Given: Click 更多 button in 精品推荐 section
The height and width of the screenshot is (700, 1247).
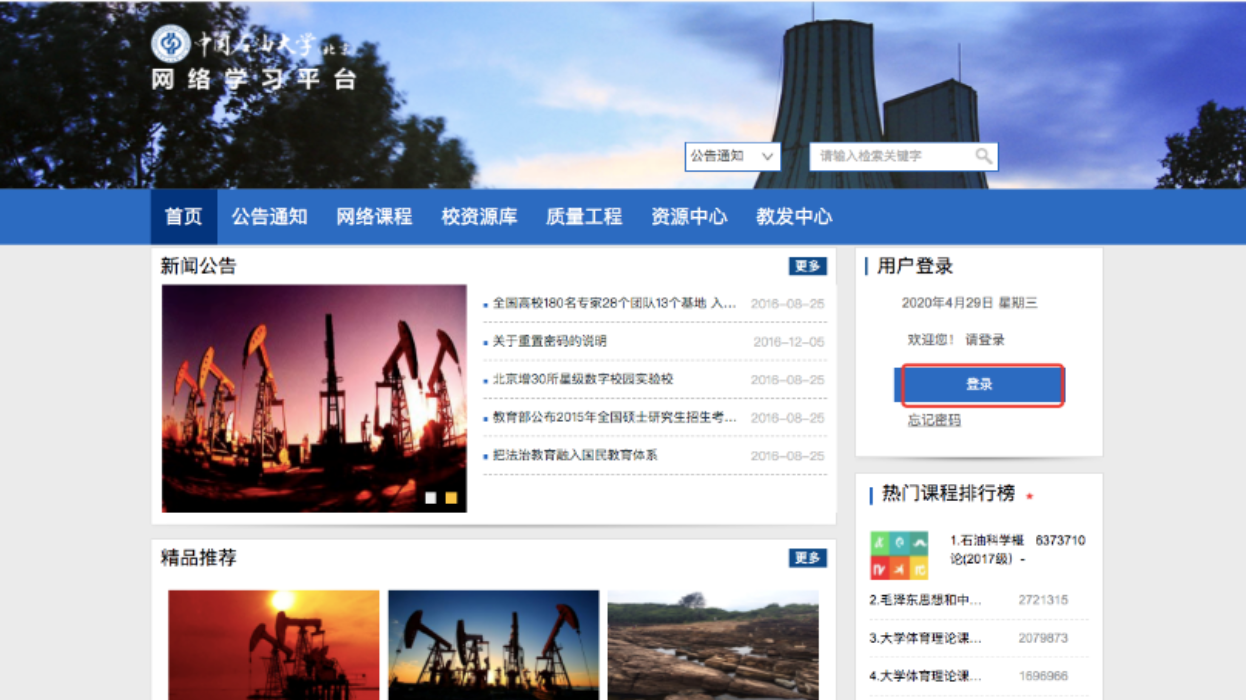Looking at the screenshot, I should coord(807,558).
